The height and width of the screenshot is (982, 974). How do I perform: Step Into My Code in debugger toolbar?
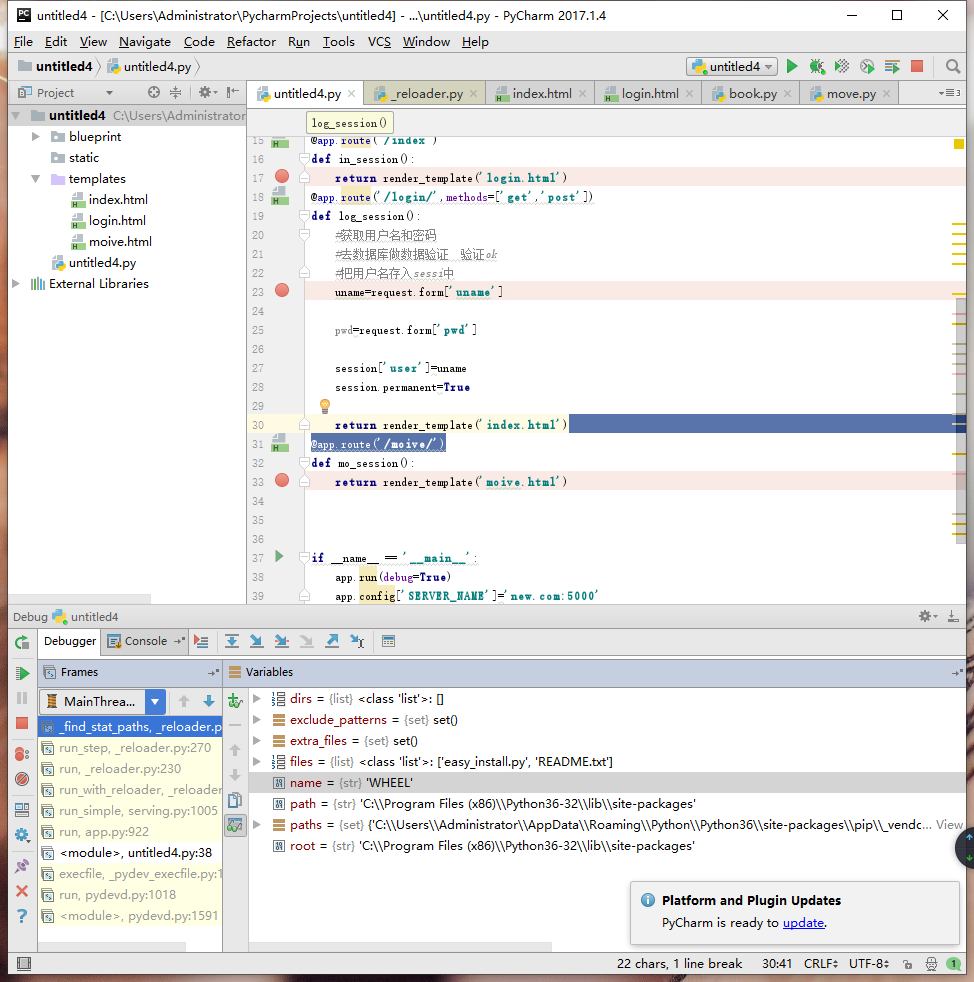(x=282, y=641)
